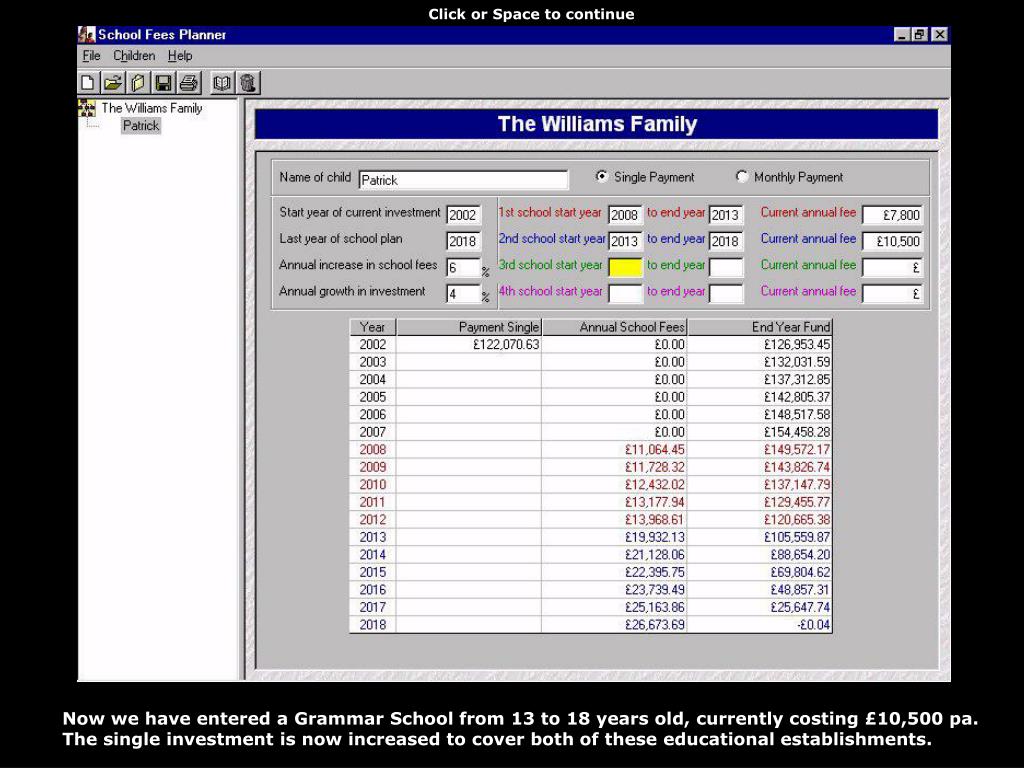Click the Start year of current investment field
Viewport: 1024px width, 768px height.
click(463, 215)
